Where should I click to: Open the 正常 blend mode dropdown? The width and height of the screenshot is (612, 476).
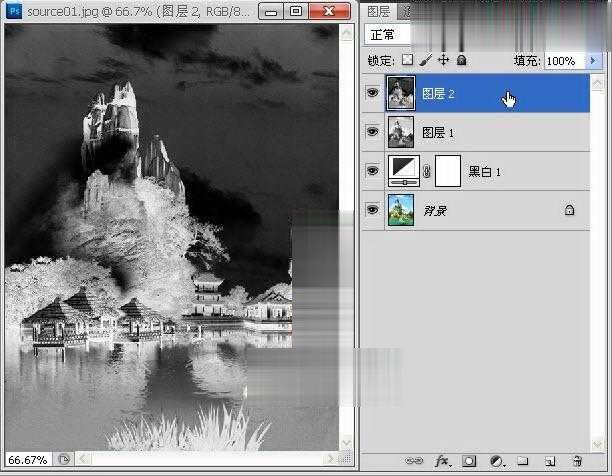point(388,35)
